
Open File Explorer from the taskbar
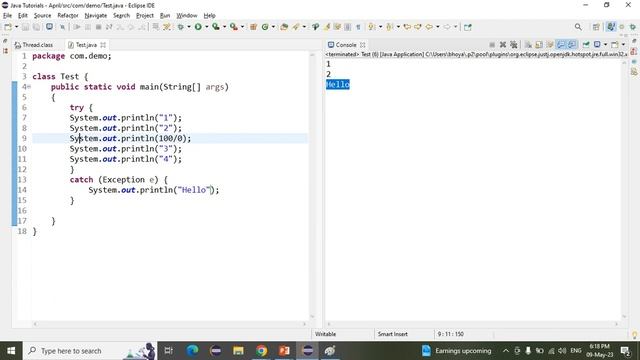coord(238,351)
